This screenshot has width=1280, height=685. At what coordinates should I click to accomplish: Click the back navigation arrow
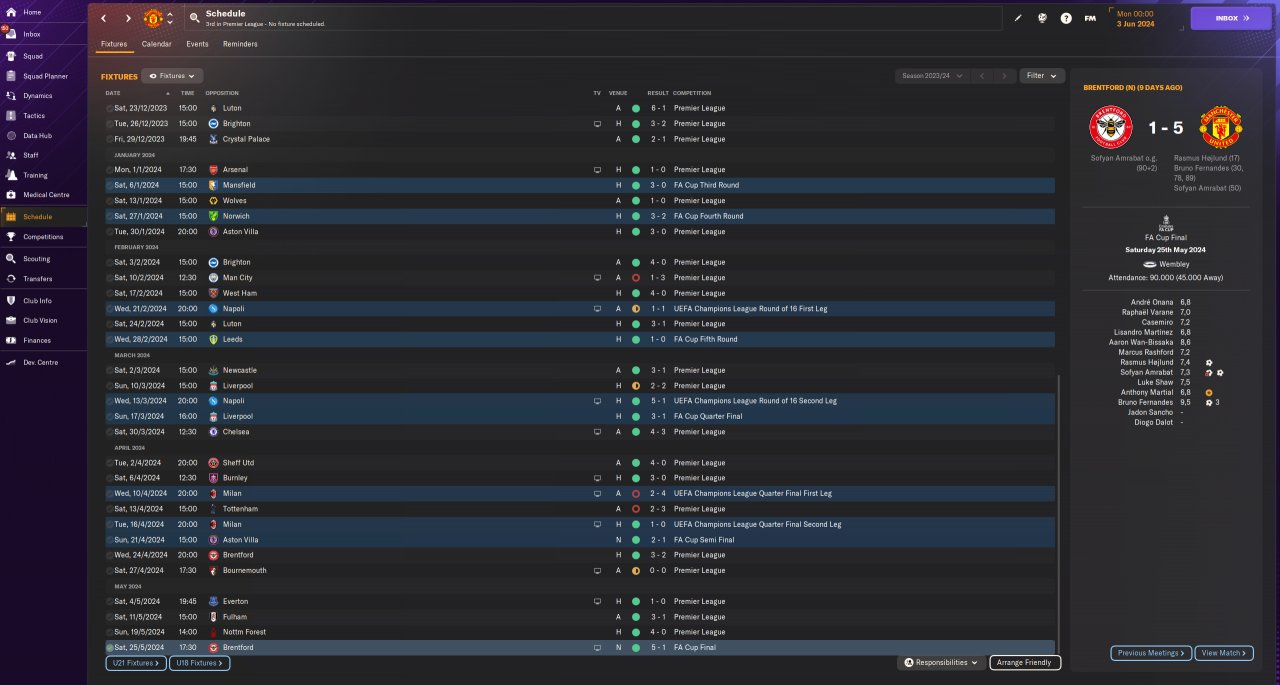point(103,18)
